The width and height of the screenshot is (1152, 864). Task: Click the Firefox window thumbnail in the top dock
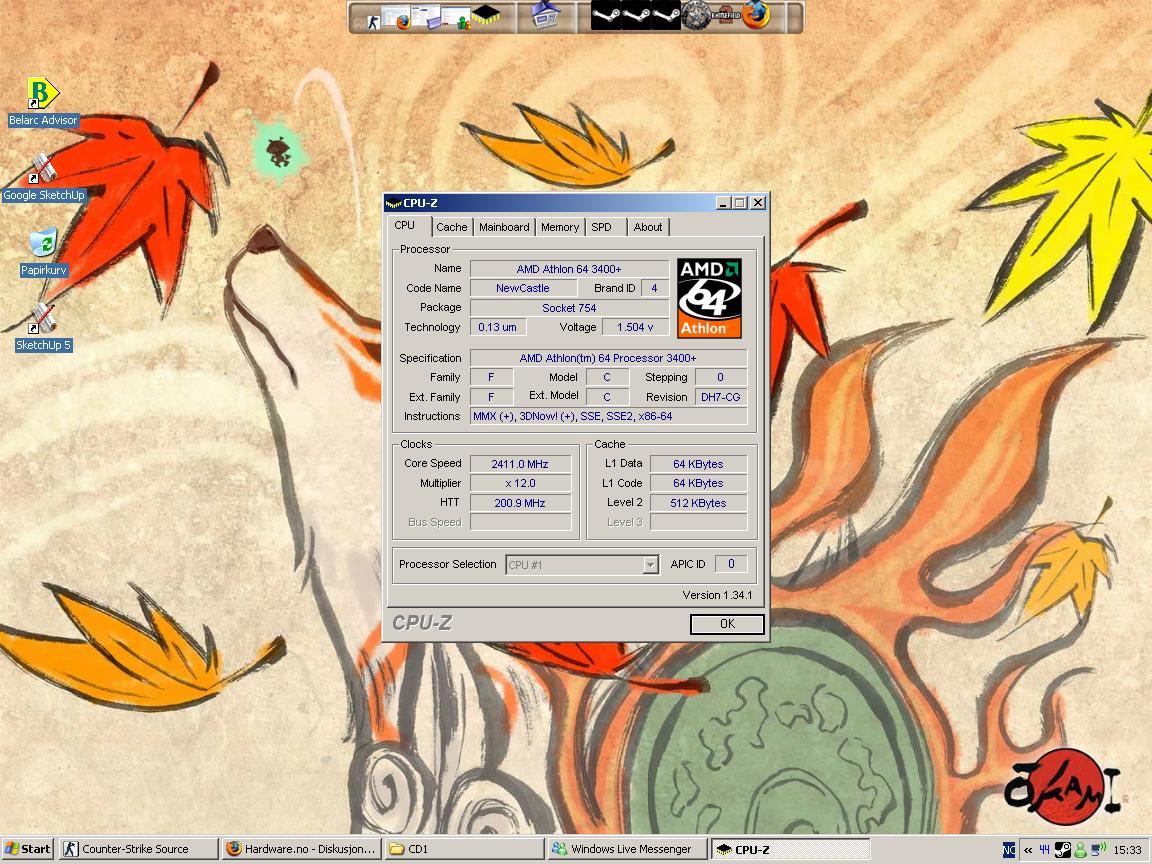395,17
